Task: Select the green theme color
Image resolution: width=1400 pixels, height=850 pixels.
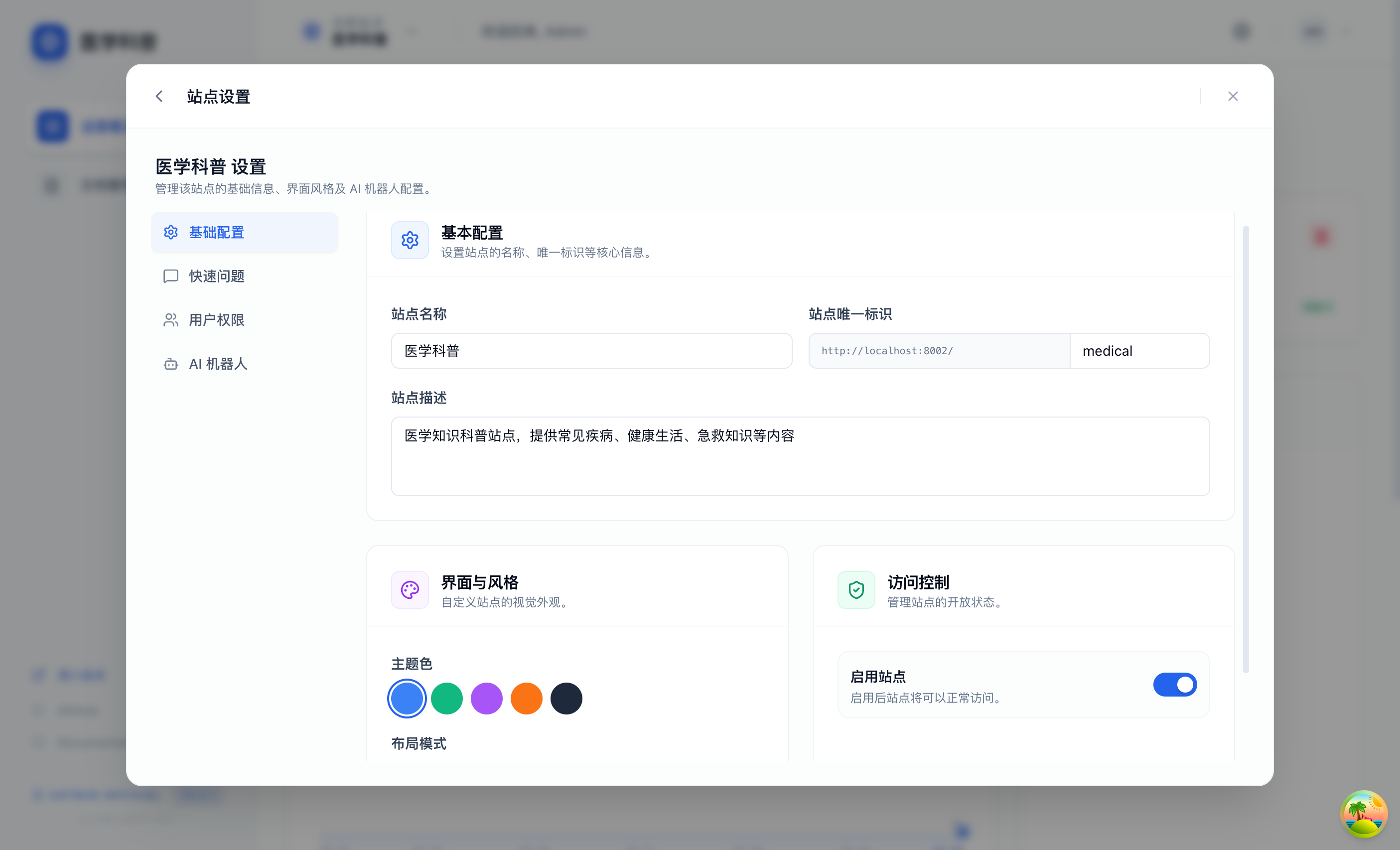Action: click(446, 699)
